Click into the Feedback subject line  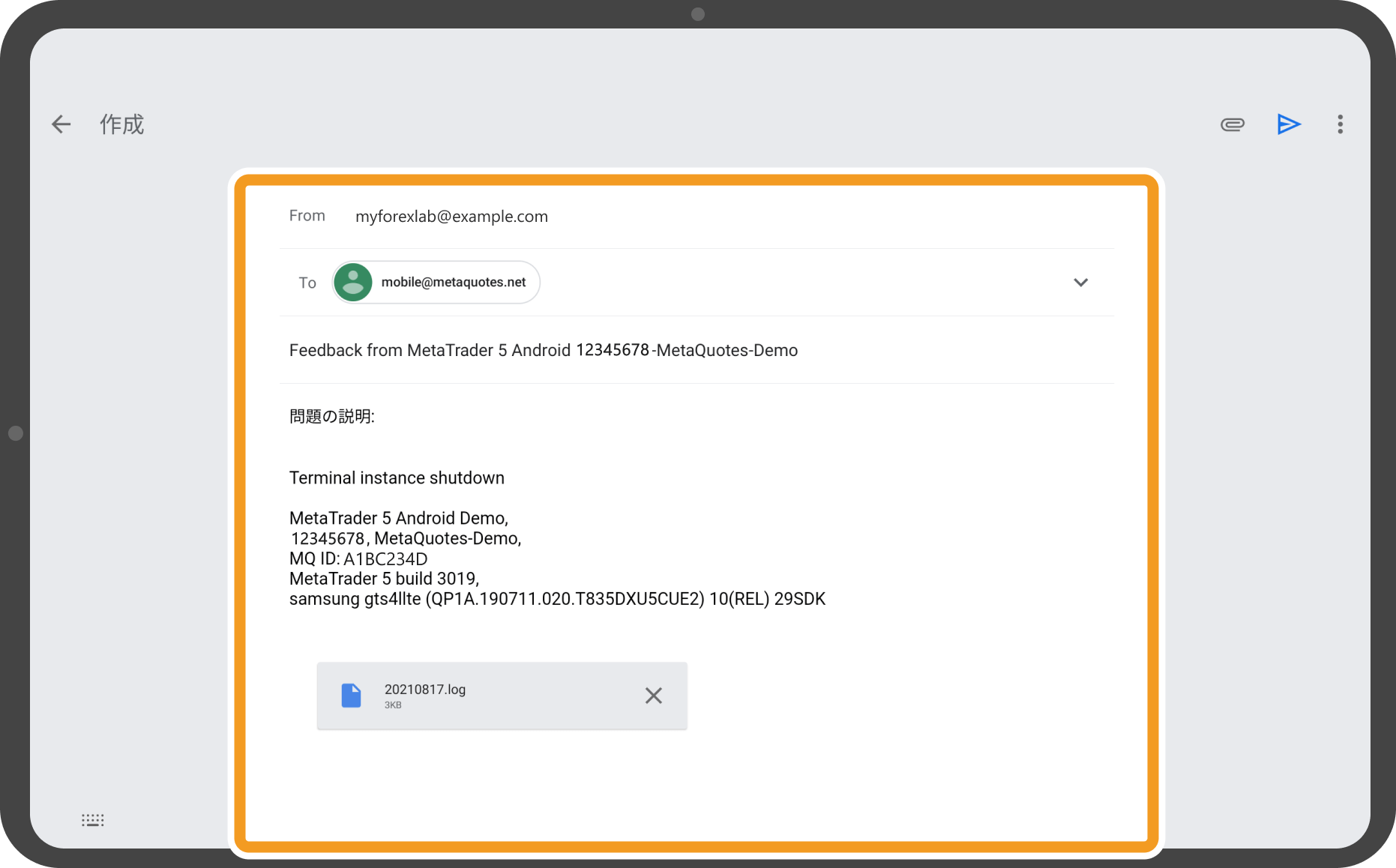543,351
